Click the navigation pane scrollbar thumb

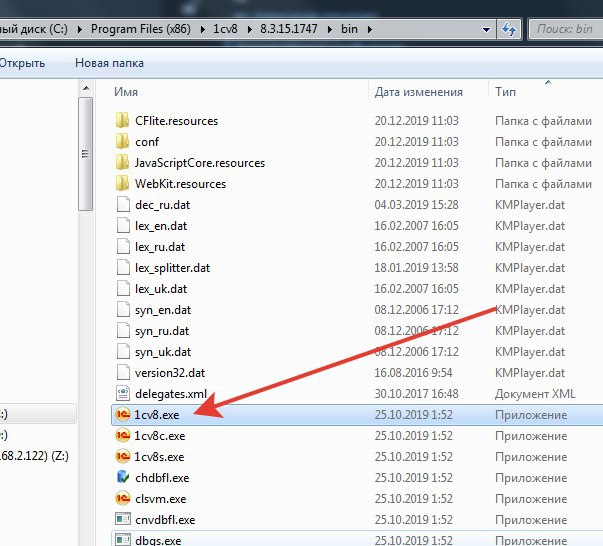click(85, 154)
